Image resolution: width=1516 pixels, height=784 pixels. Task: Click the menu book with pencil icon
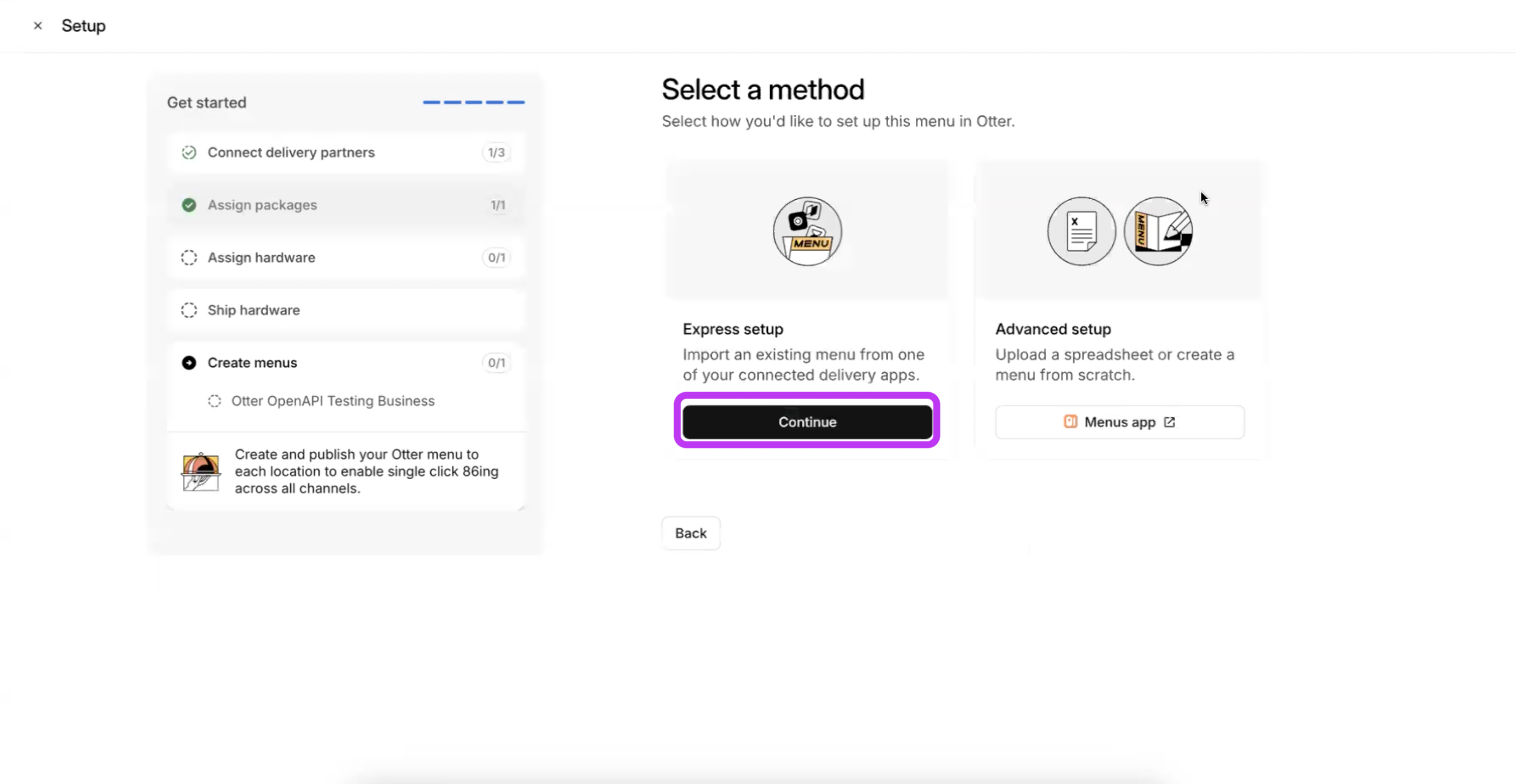pos(1158,231)
